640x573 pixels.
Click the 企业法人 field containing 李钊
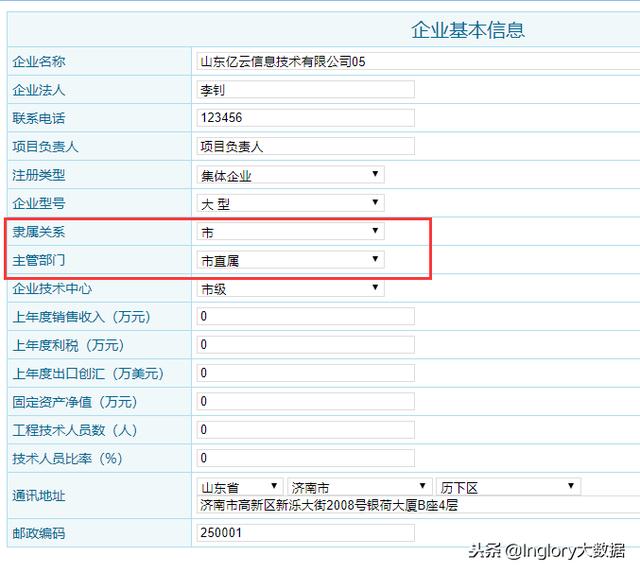tap(305, 89)
